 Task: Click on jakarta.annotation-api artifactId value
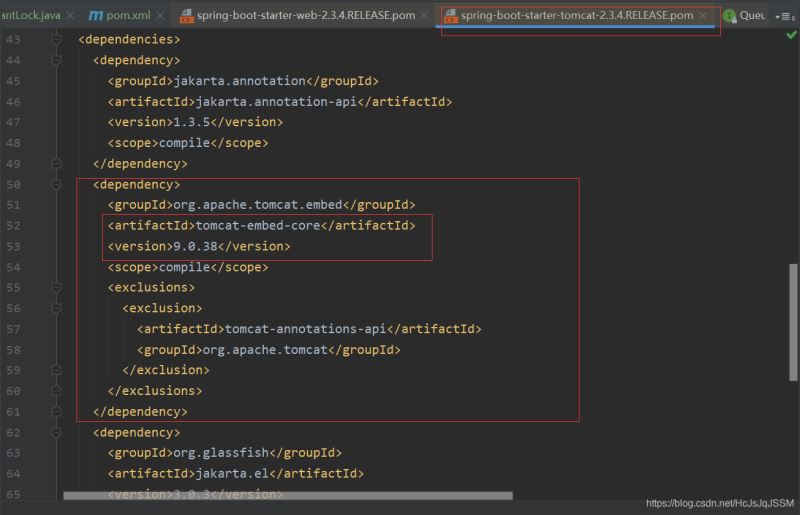click(x=277, y=102)
